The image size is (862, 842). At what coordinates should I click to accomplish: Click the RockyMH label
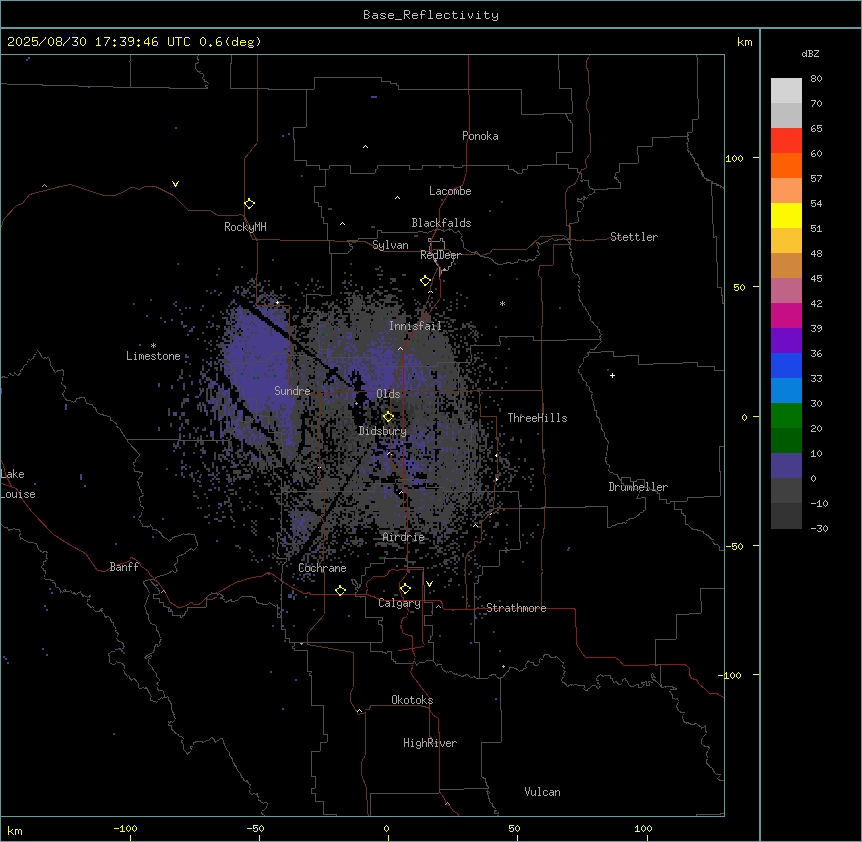(245, 227)
